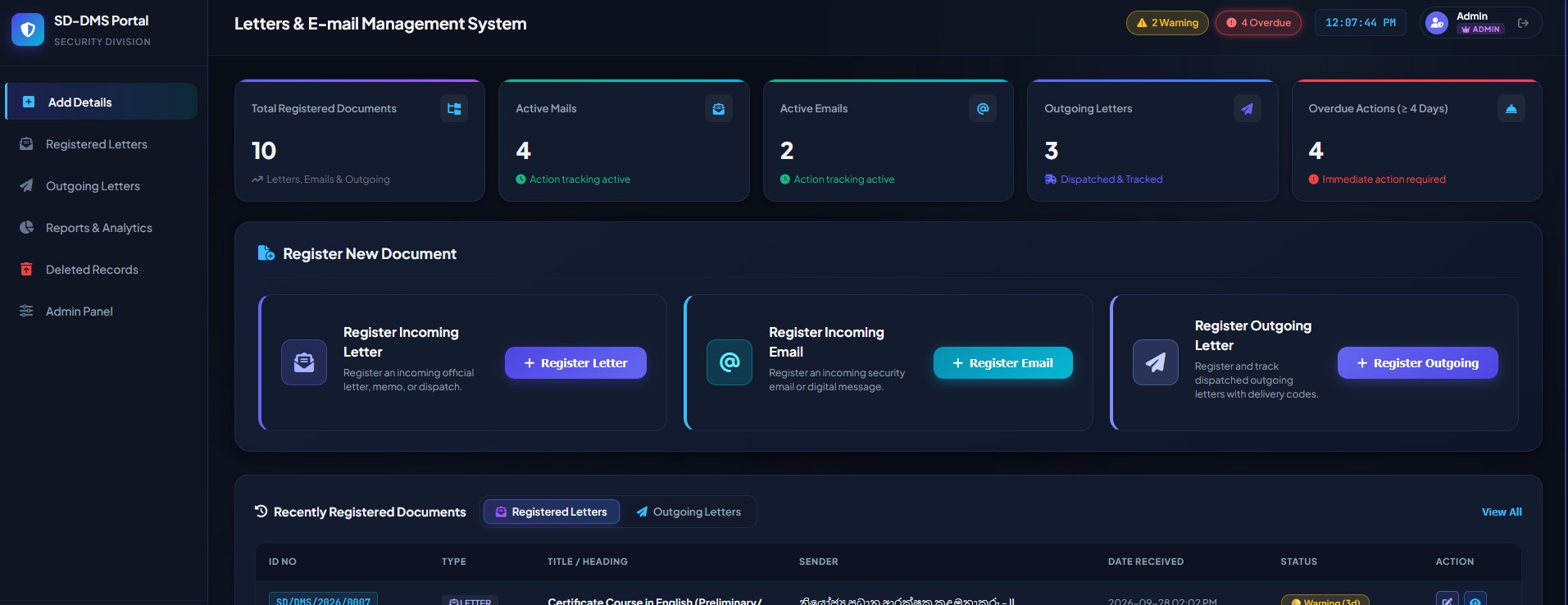1568x605 pixels.
Task: Open Deleted Records from sidebar
Action: 102,269
